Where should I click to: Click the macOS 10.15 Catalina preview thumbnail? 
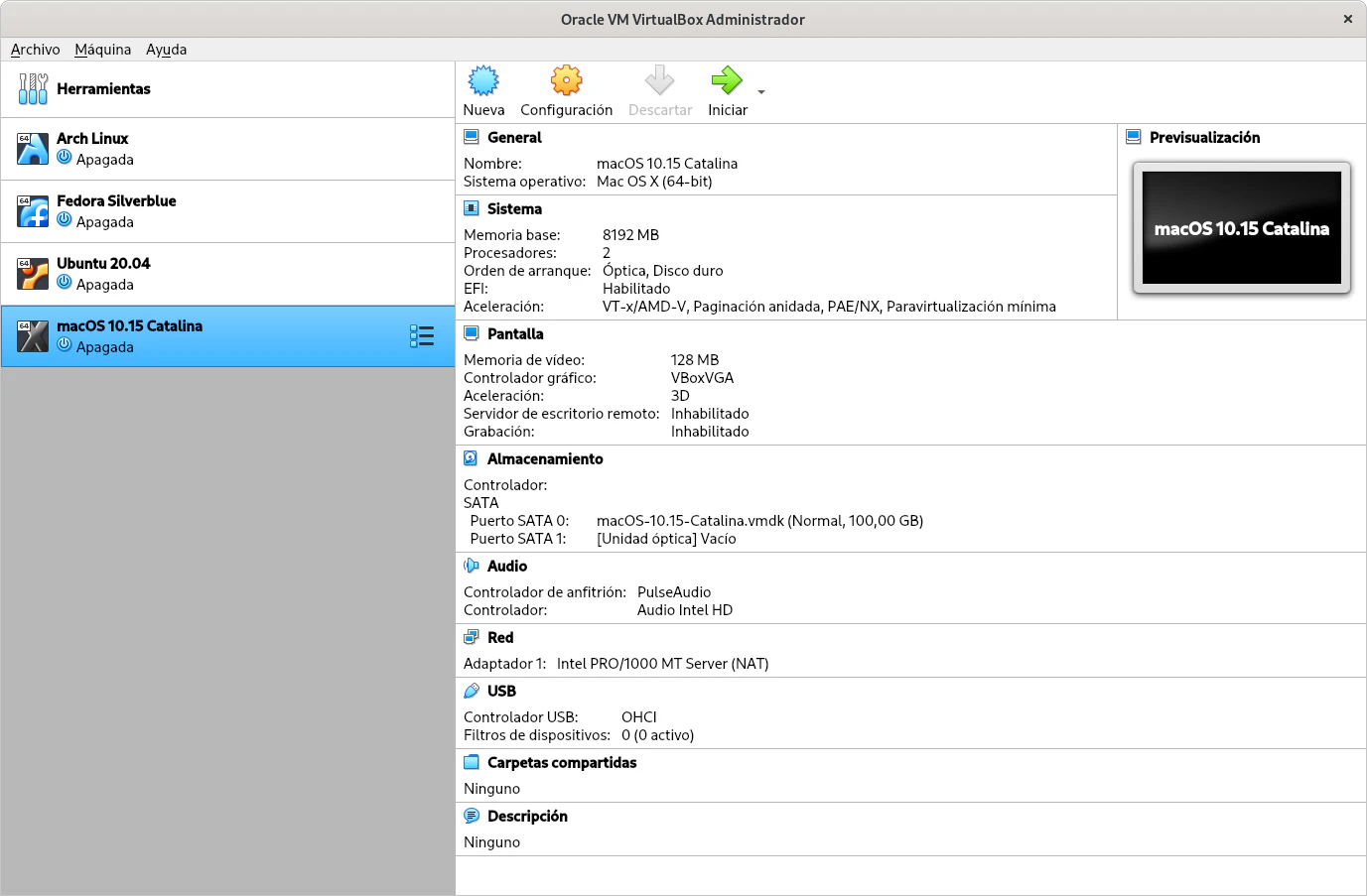1241,228
